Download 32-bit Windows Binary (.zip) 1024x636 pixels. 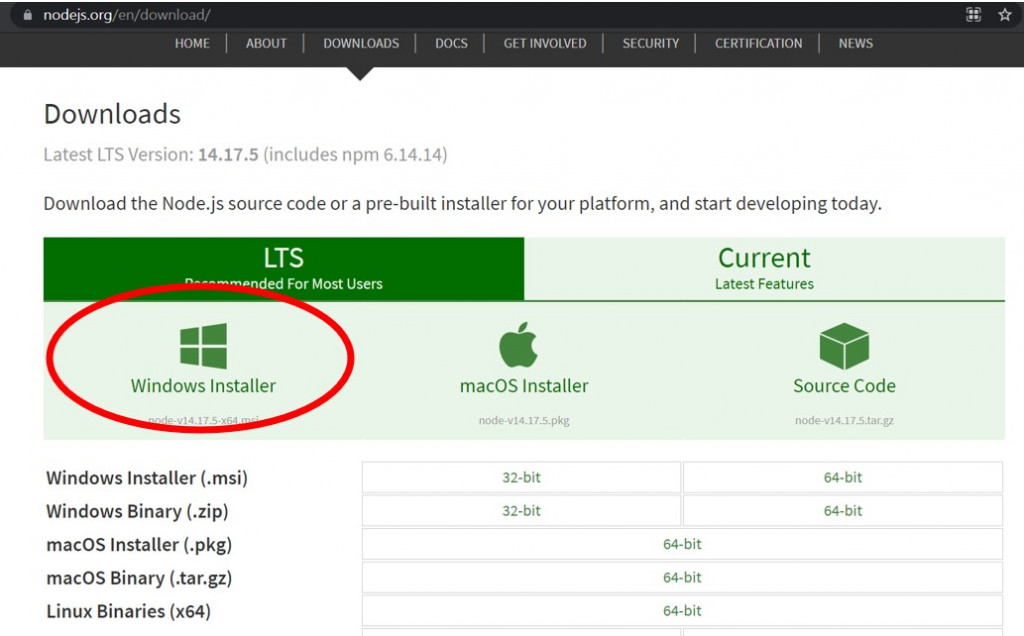[x=521, y=511]
